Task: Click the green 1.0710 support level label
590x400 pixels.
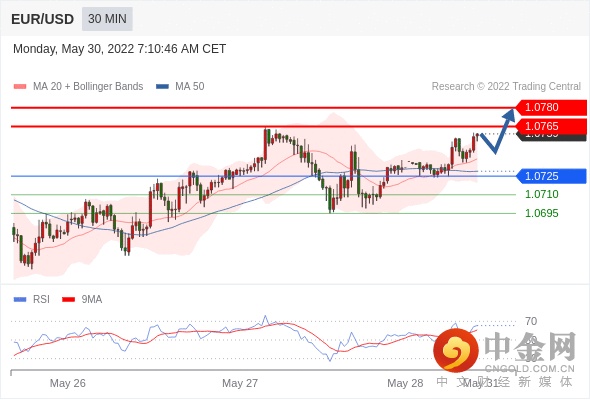Action: coord(541,194)
